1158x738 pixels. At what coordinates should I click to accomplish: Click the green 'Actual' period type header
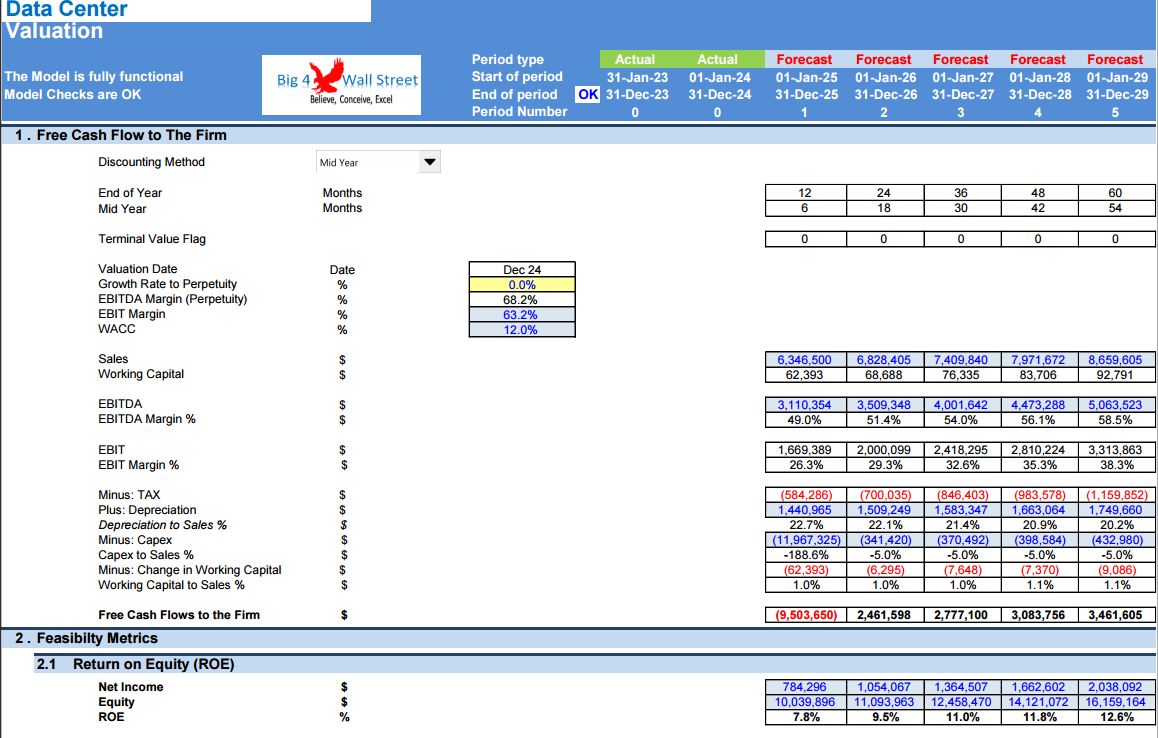tap(635, 59)
